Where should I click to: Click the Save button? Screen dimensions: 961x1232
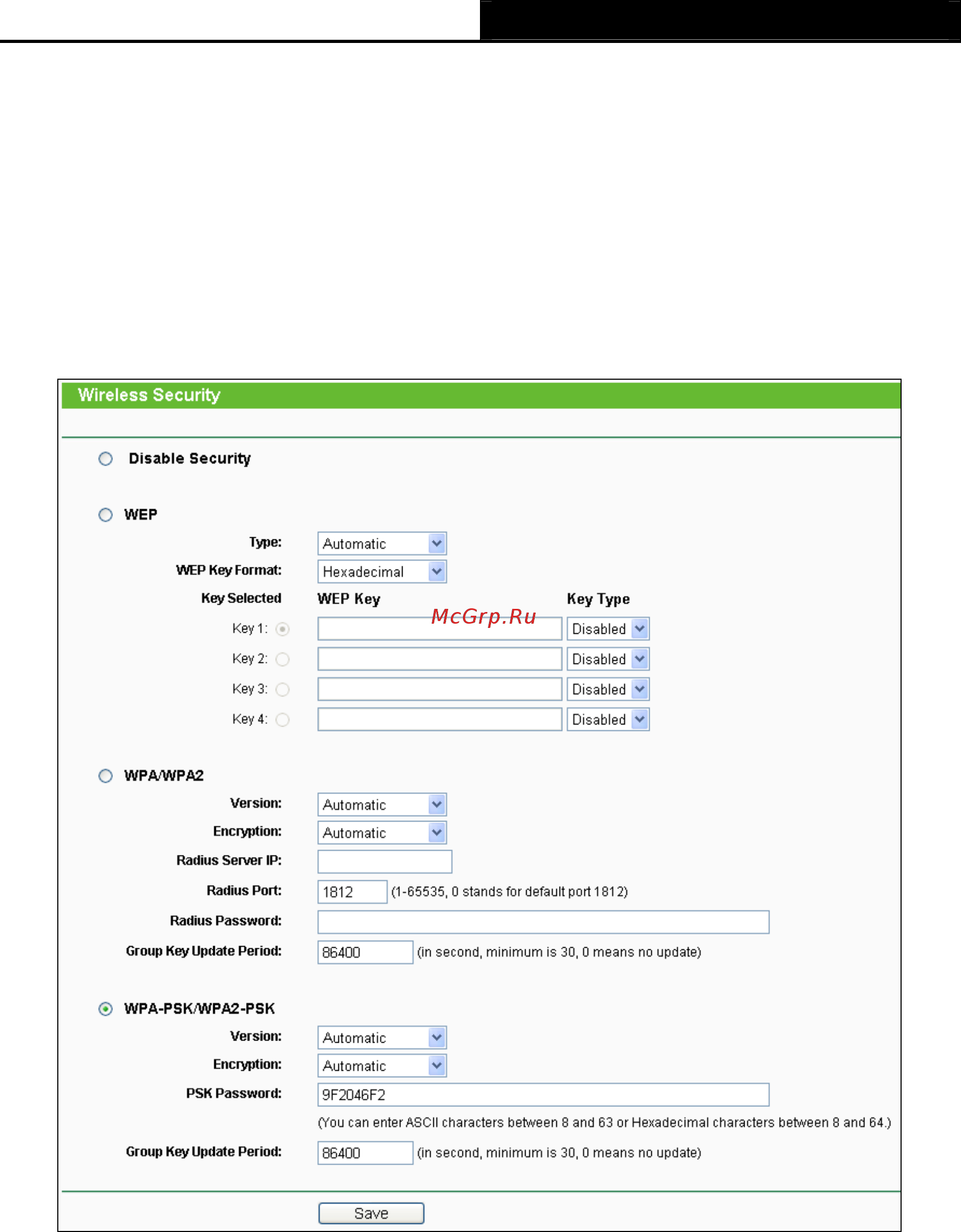(371, 1213)
